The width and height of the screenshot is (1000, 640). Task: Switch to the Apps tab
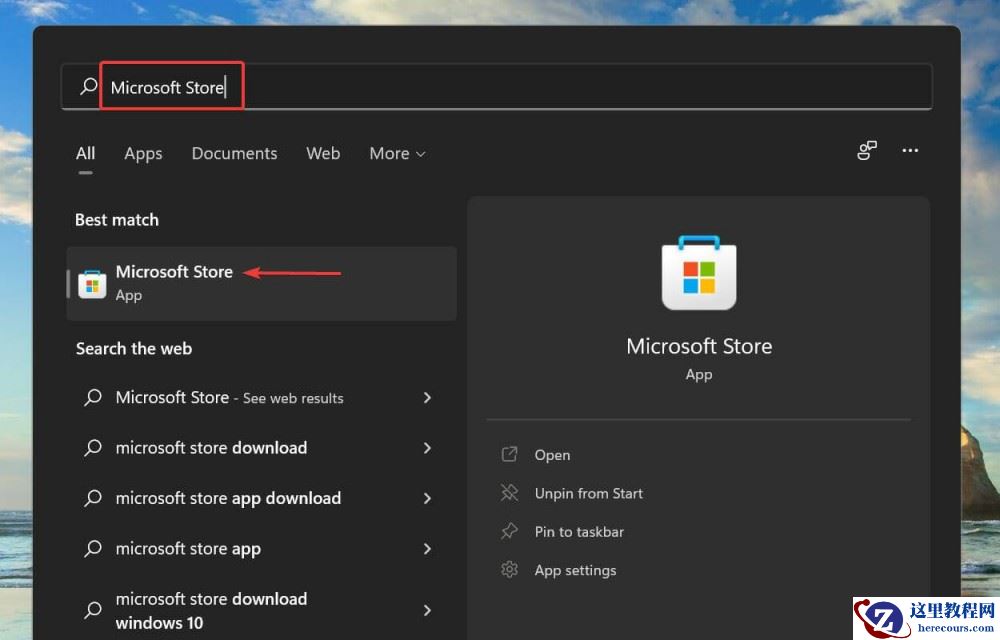tap(143, 153)
